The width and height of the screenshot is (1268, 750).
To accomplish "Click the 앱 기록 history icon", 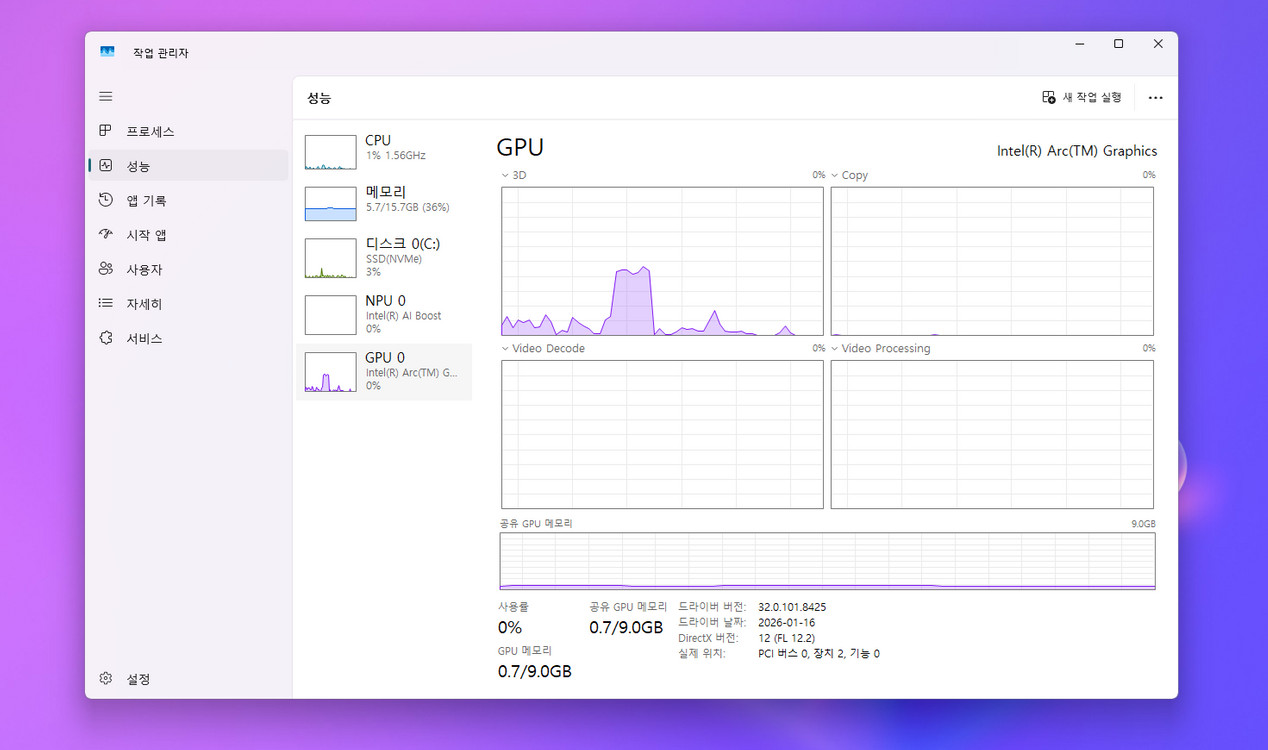I will pos(106,200).
